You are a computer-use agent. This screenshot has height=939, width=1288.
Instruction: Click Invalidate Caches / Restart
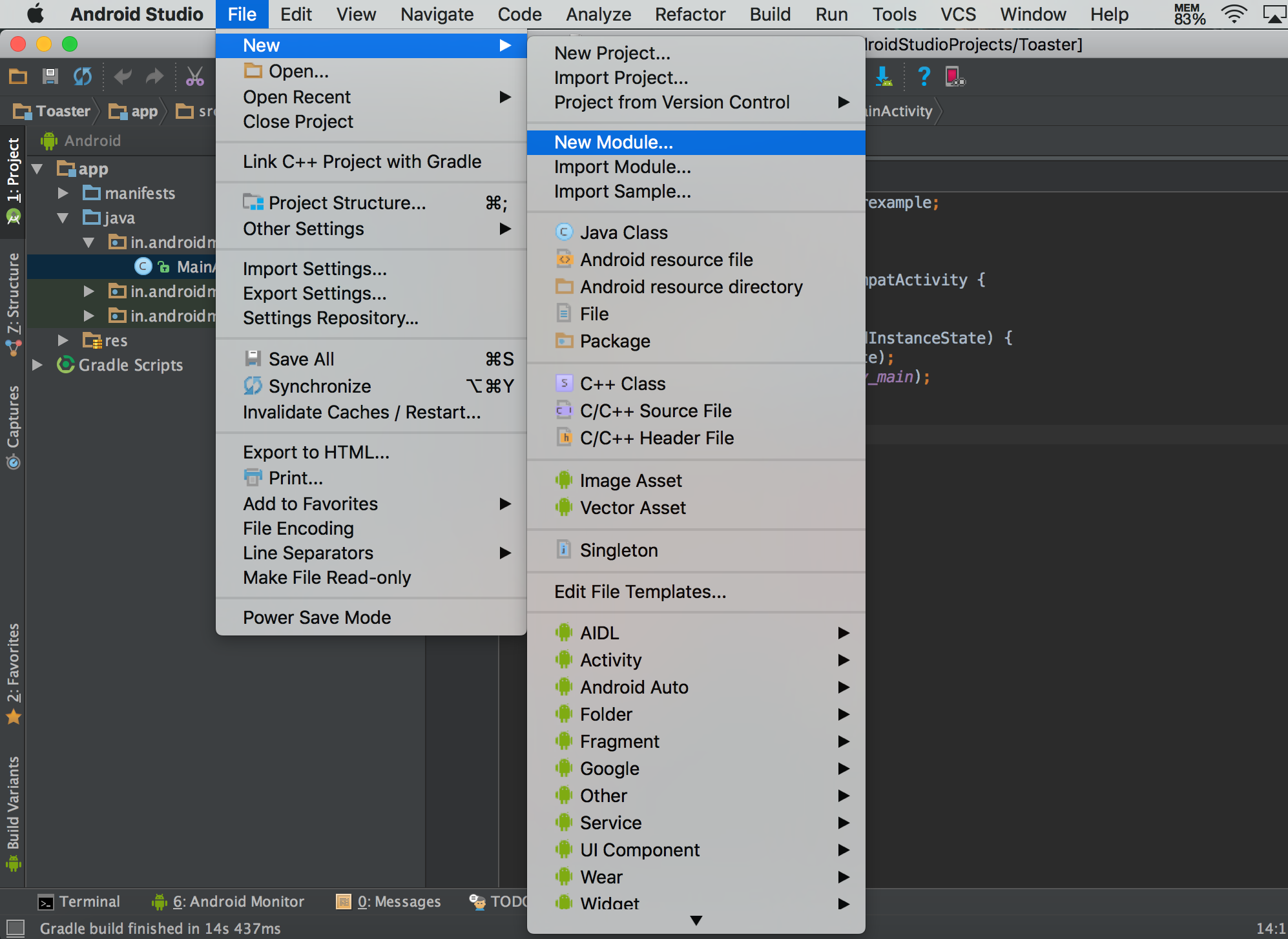pos(361,412)
